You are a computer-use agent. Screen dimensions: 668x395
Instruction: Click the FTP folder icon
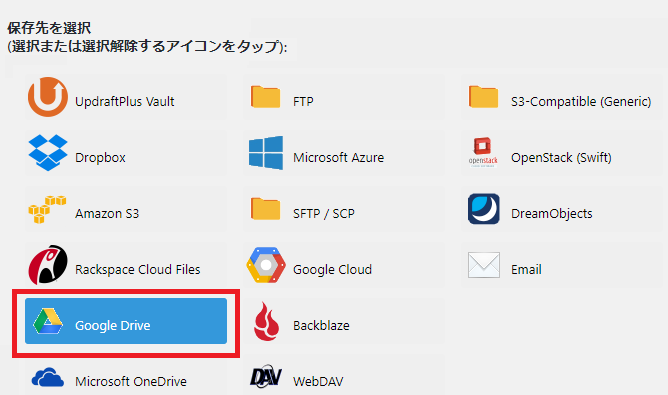tap(265, 97)
